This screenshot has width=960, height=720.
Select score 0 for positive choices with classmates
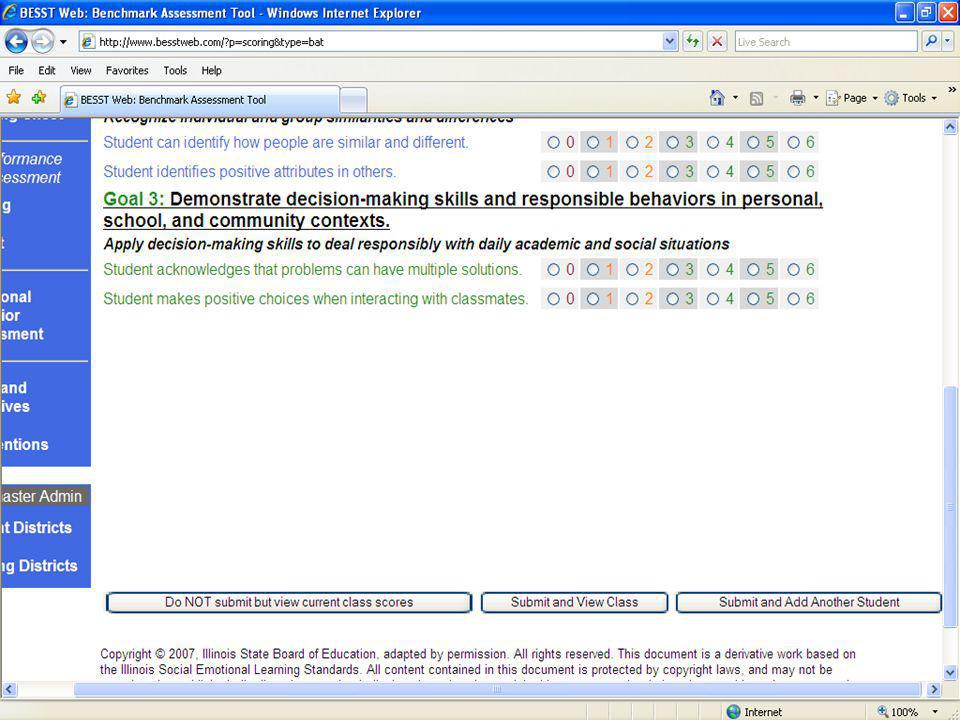[553, 299]
